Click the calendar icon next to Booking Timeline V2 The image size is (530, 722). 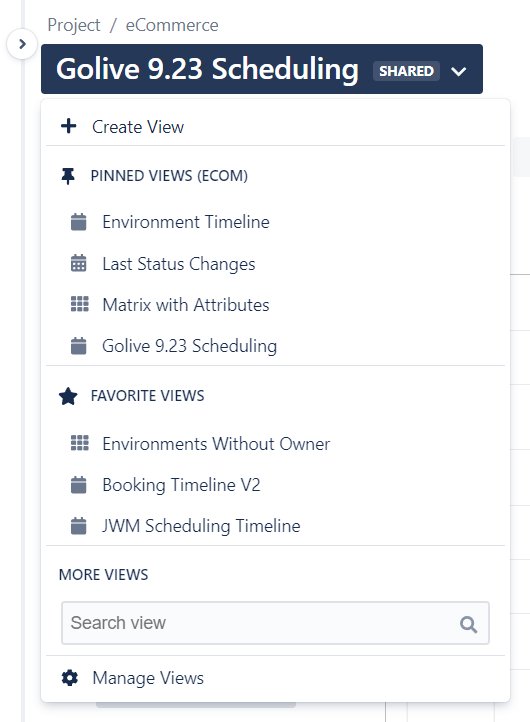79,485
